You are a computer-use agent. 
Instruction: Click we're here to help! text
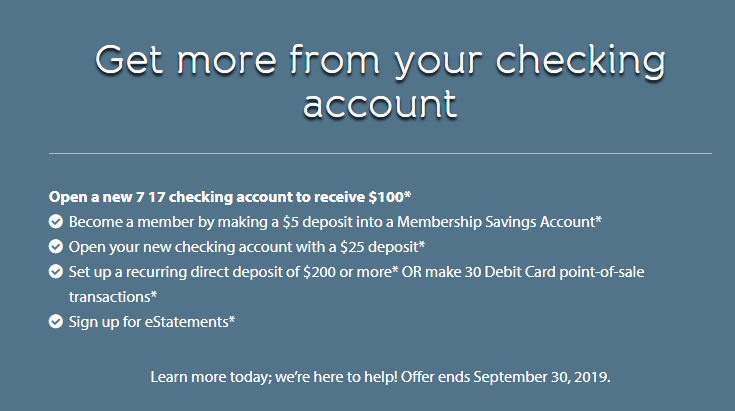[336, 377]
